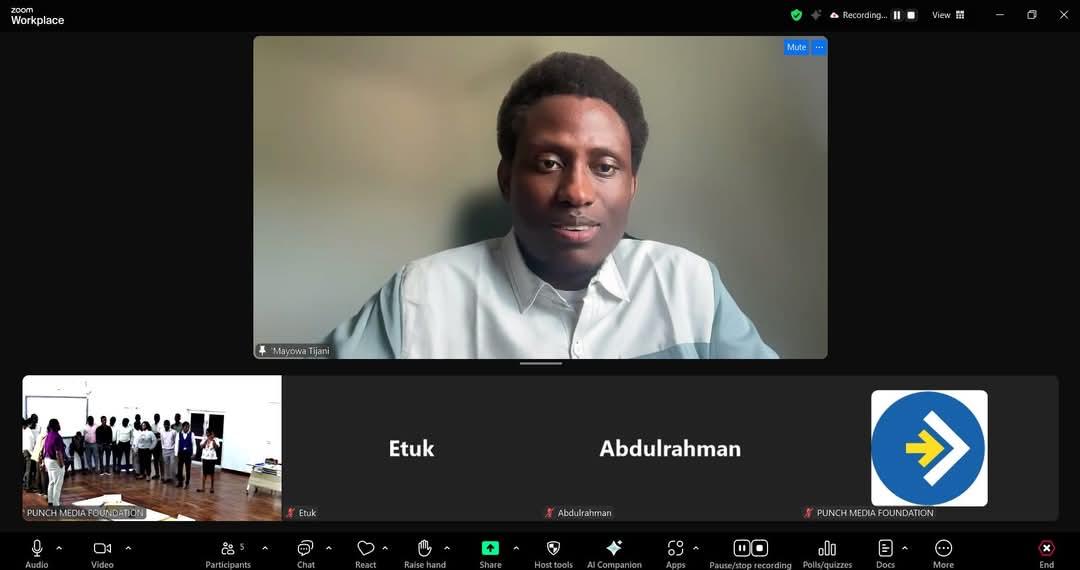
Task: Expand the React options caret
Action: coord(384,549)
